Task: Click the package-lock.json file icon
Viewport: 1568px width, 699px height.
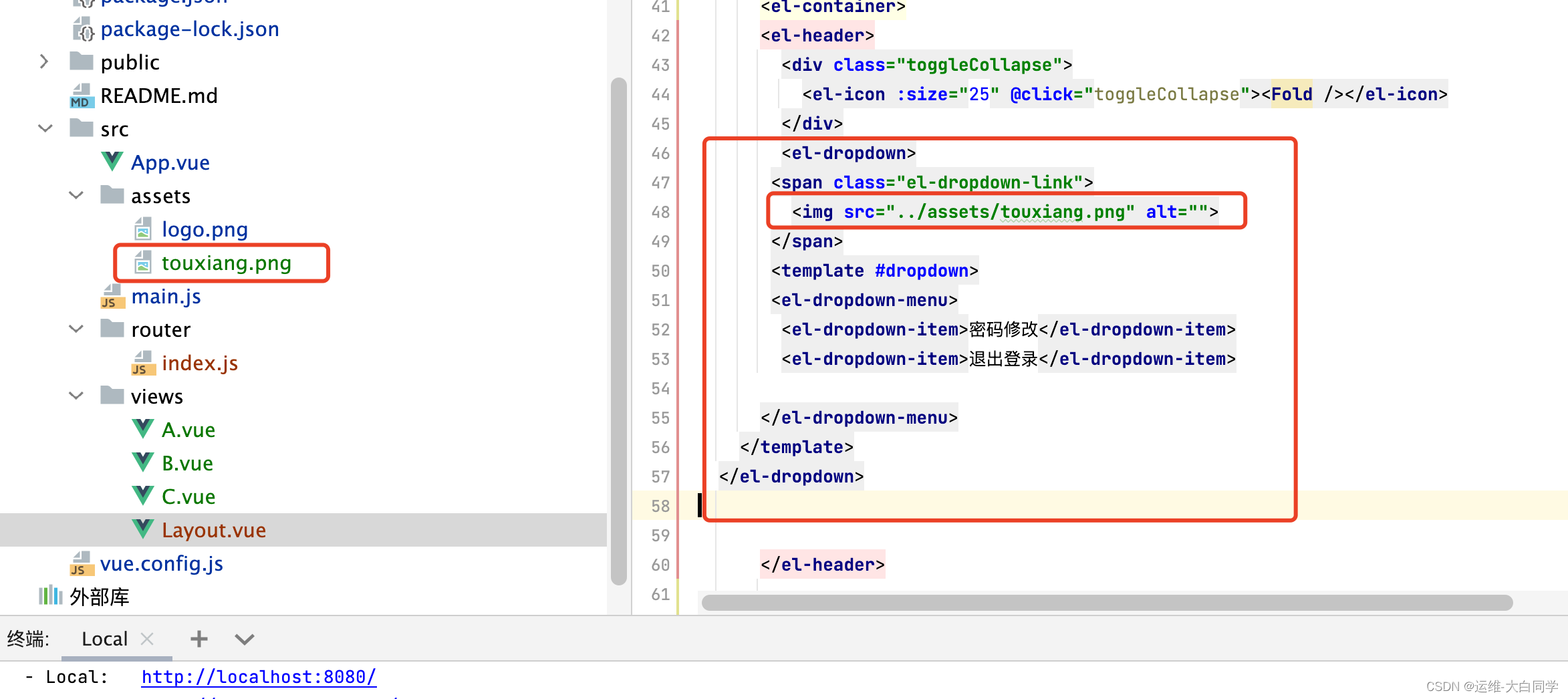Action: tap(82, 29)
